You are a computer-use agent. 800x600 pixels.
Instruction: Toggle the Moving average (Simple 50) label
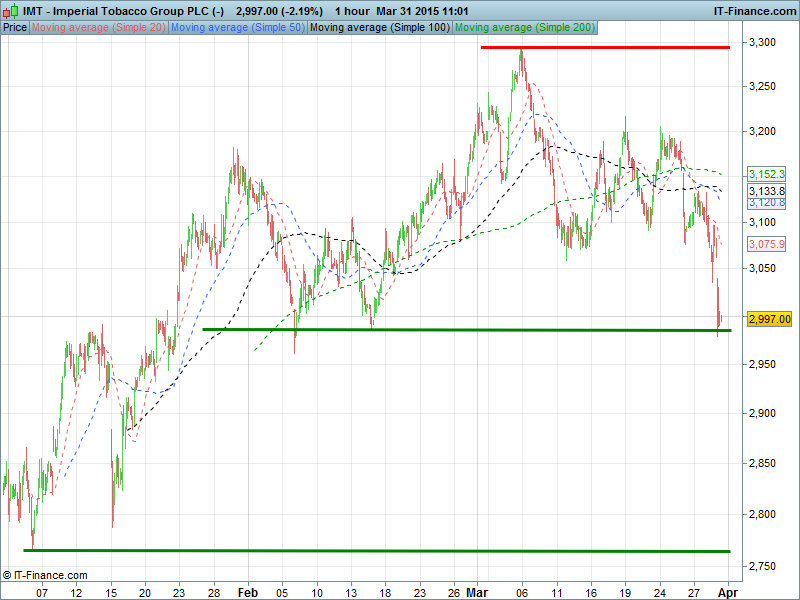coord(237,27)
